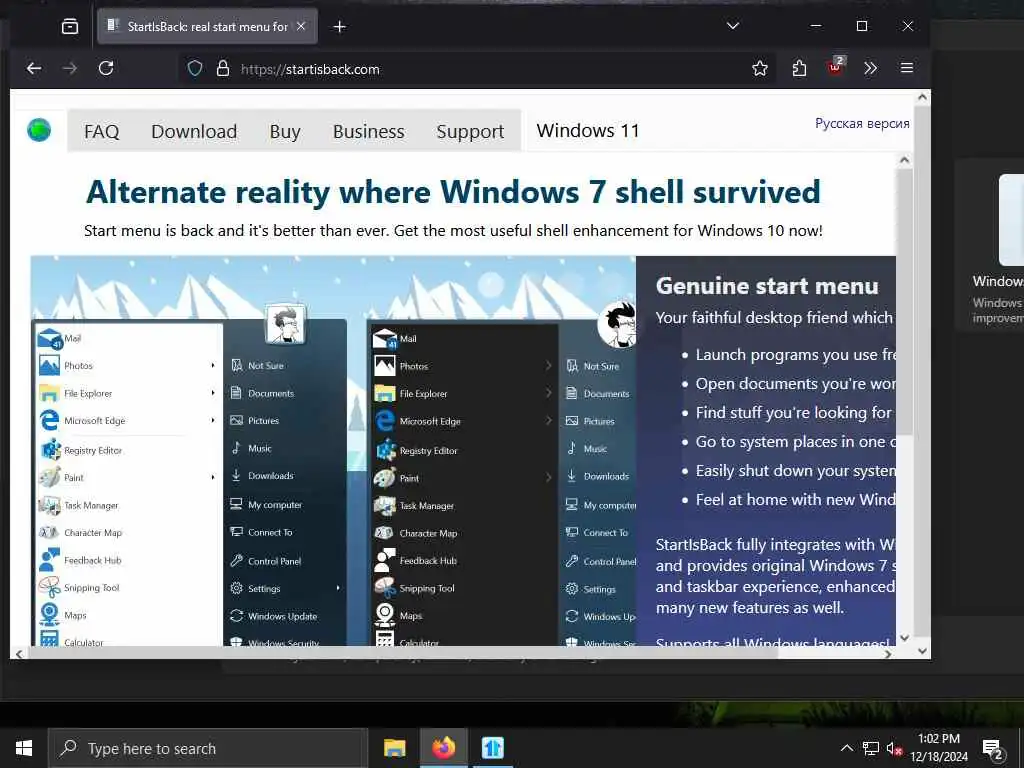This screenshot has width=1024, height=768.
Task: Open a new tab with the plus button
Action: coord(340,27)
